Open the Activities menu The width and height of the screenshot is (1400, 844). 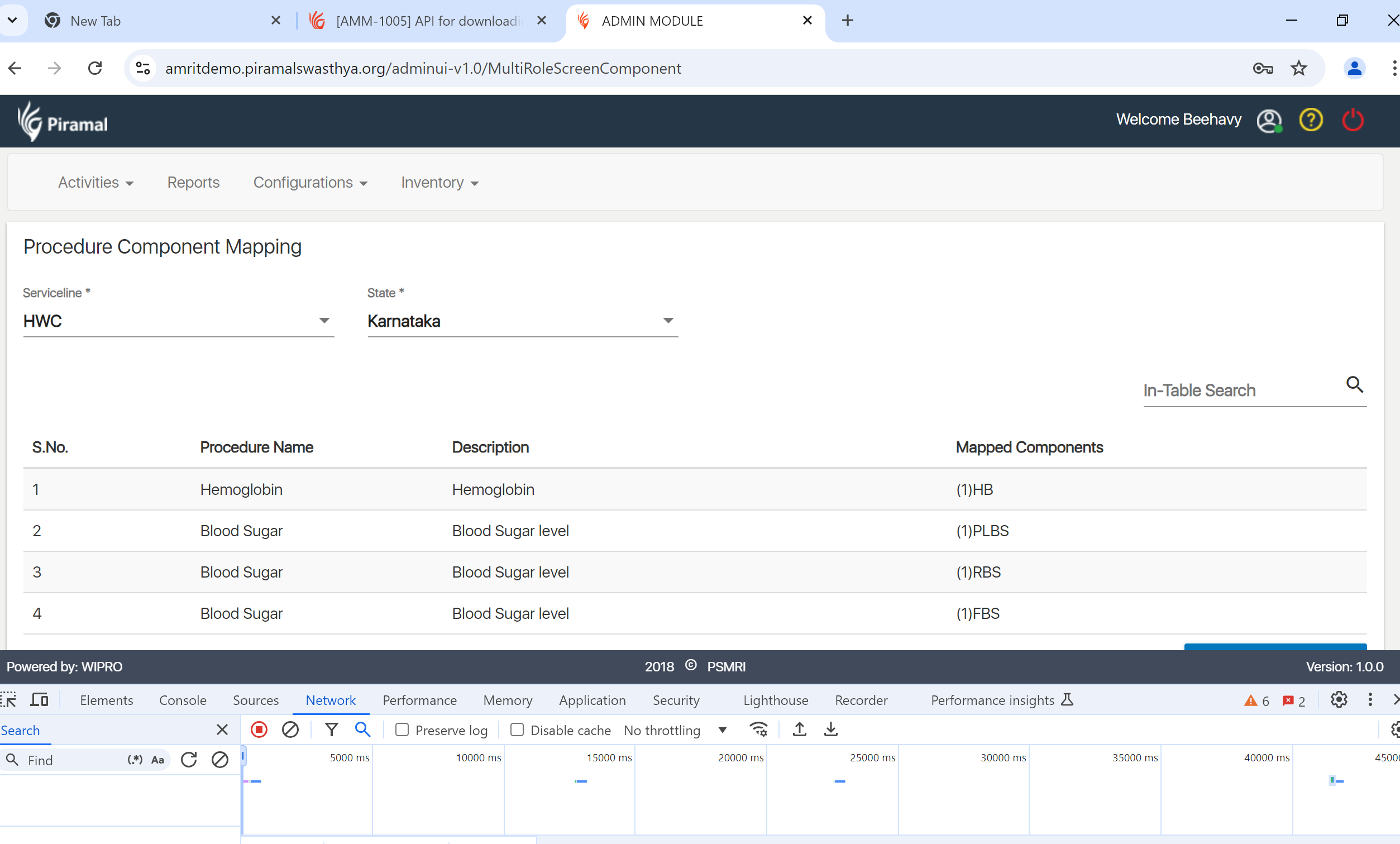click(x=95, y=183)
